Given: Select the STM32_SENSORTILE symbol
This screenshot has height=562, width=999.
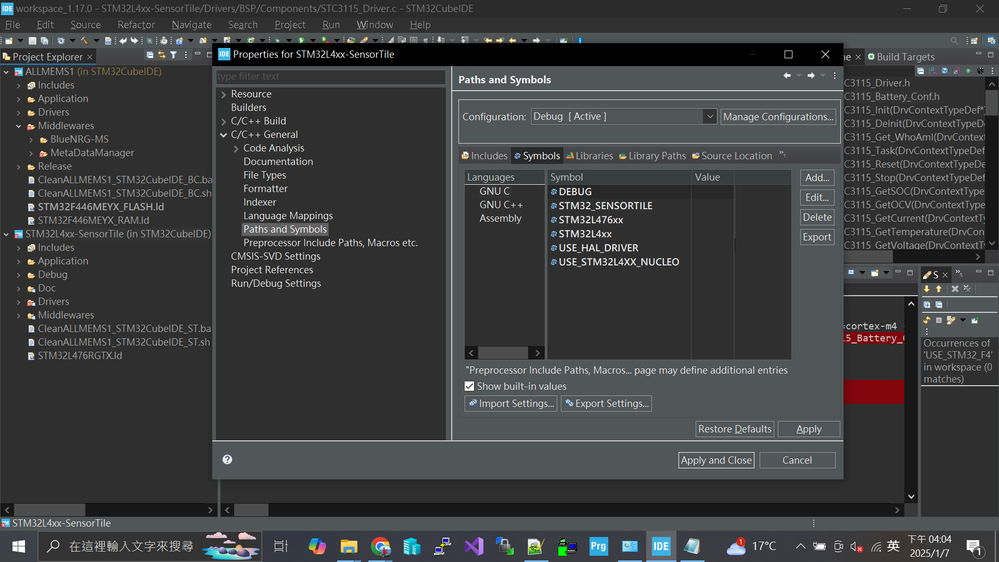Looking at the screenshot, I should [x=605, y=206].
